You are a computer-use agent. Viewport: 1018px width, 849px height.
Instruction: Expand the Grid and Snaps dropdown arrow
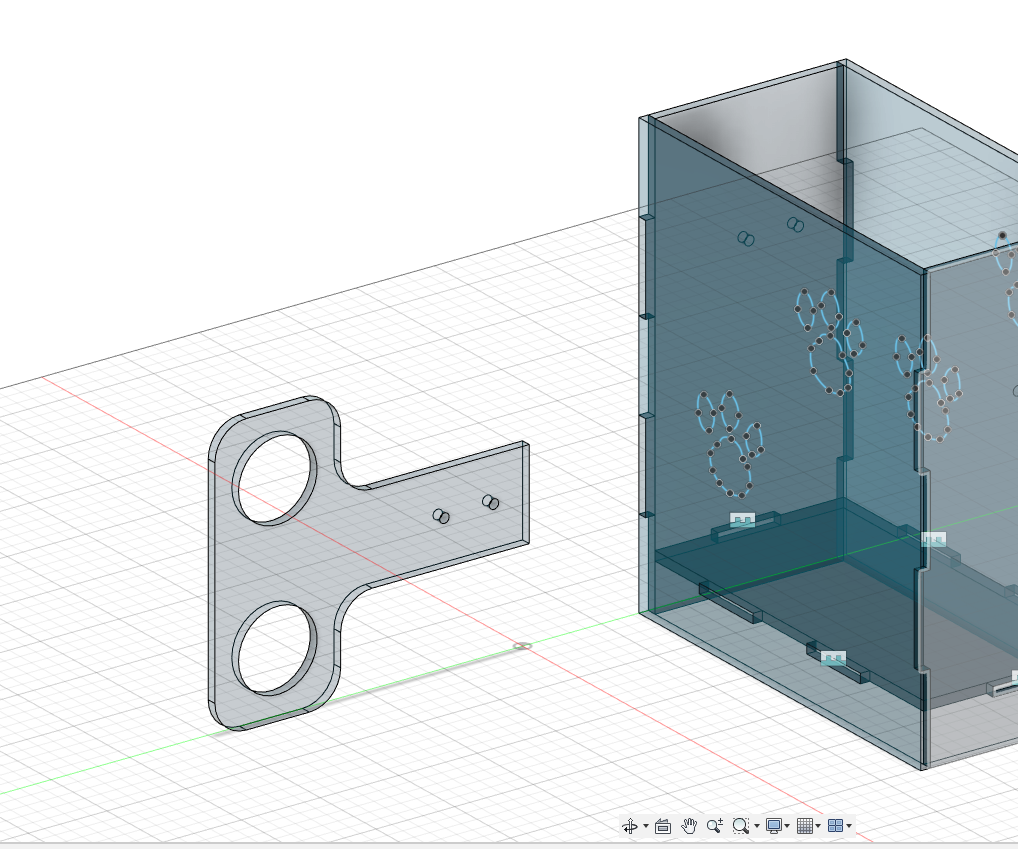[818, 826]
